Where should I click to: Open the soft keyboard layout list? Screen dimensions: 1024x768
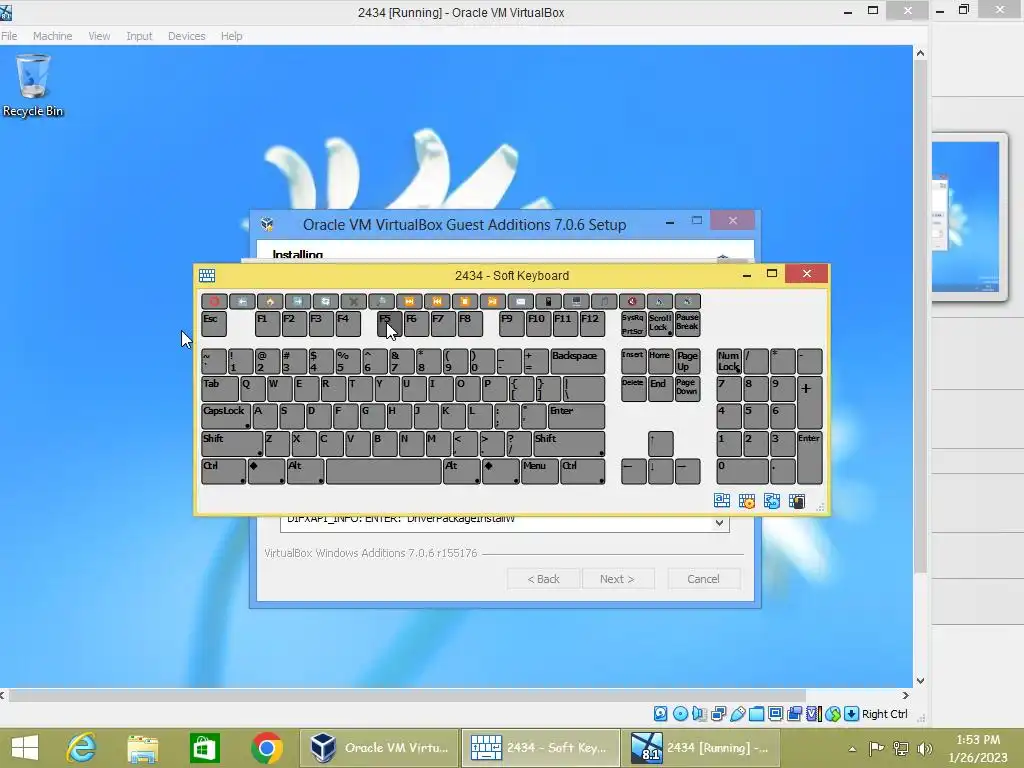click(x=722, y=501)
